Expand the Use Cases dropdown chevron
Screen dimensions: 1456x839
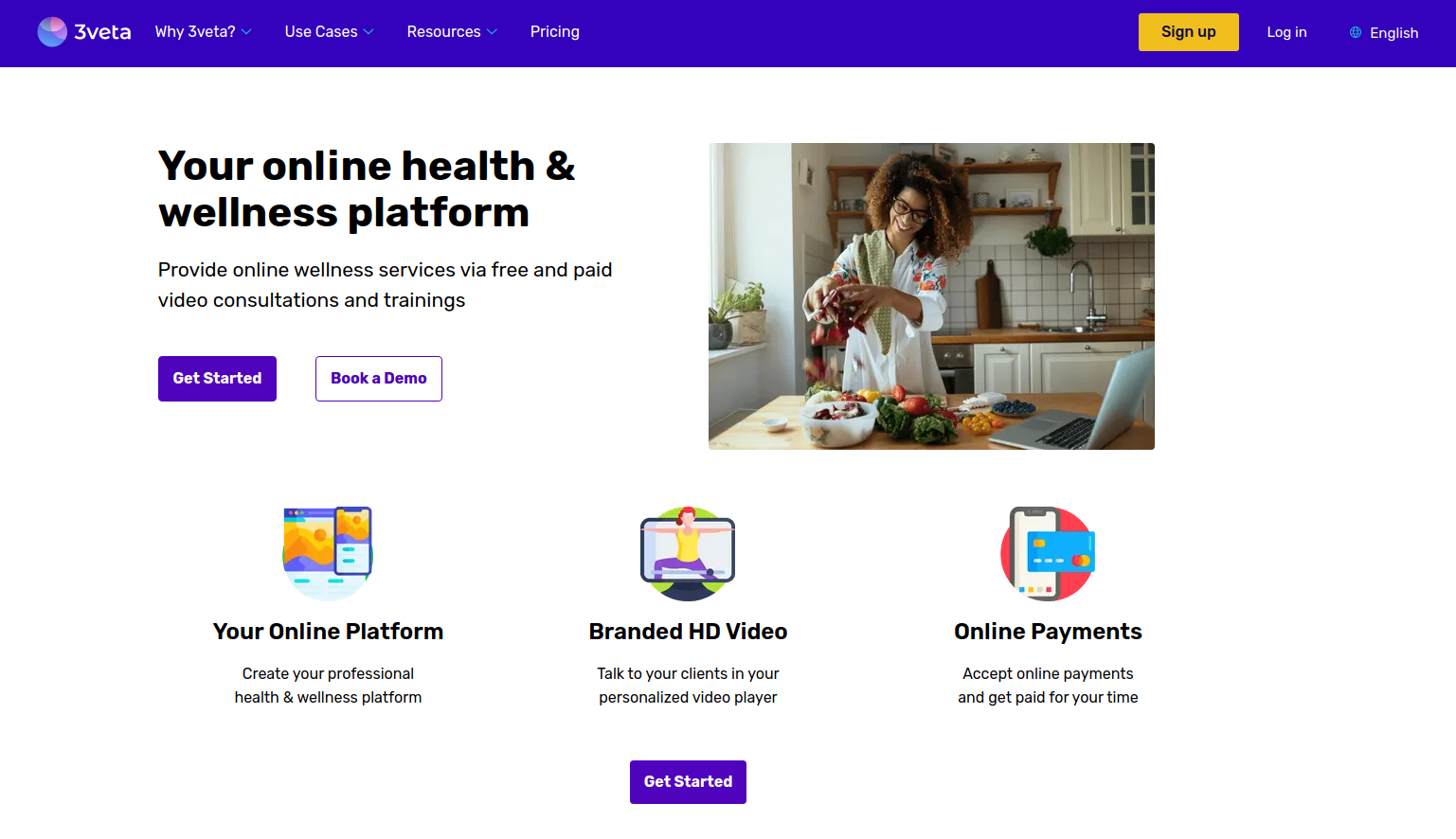coord(368,32)
